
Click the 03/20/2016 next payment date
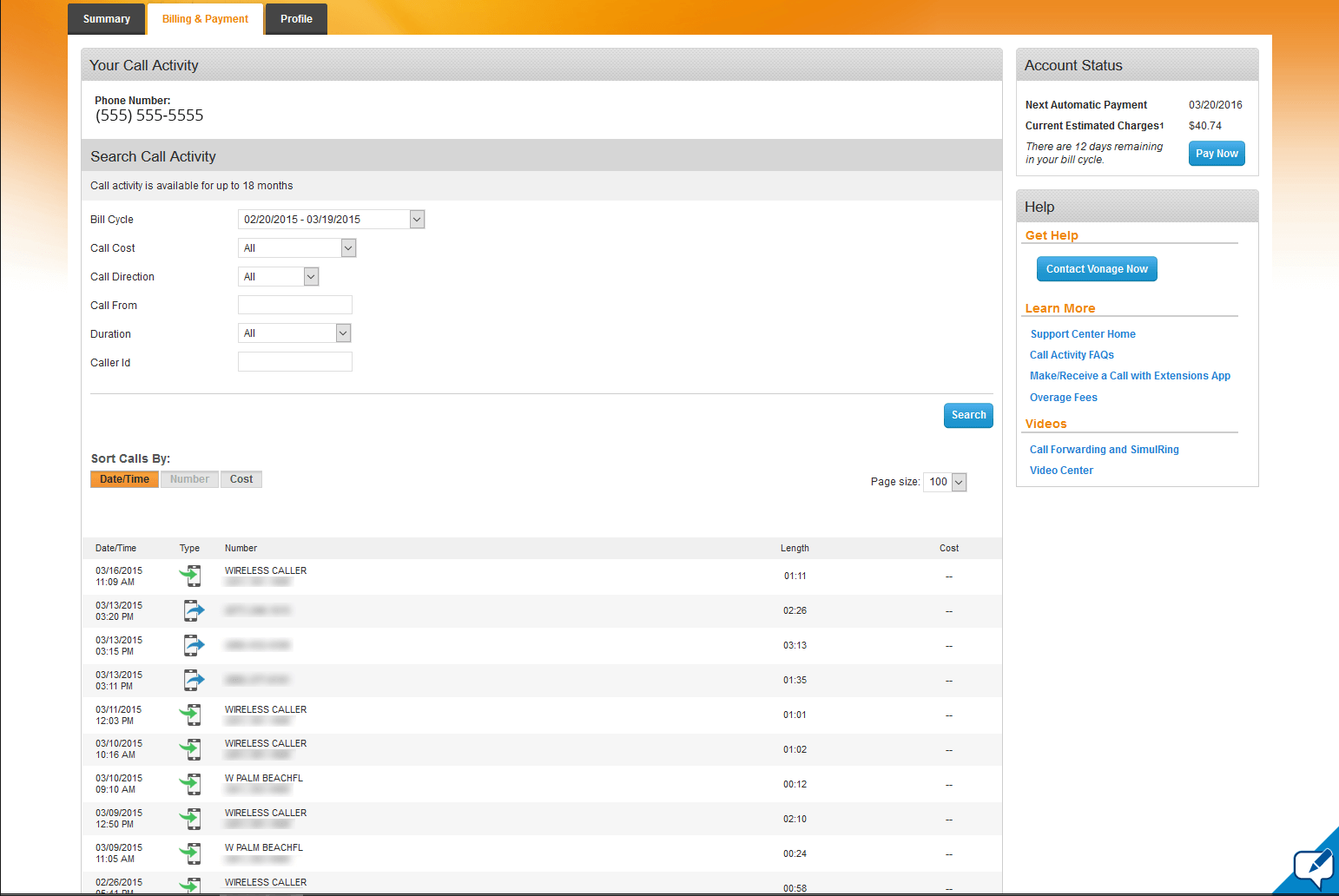point(1216,105)
